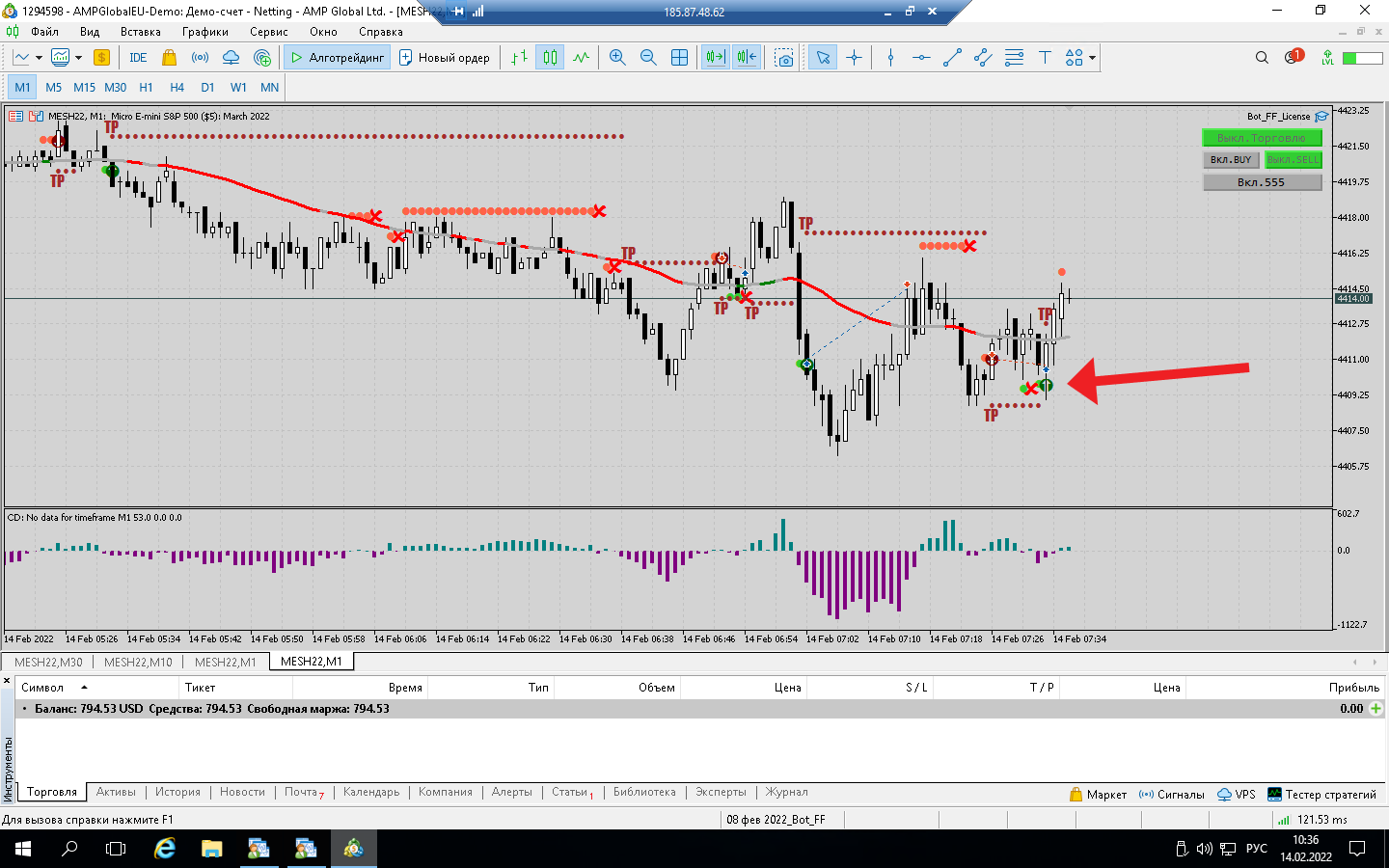Open the Вставка menu
Screen dimensions: 1389x868
(x=140, y=32)
